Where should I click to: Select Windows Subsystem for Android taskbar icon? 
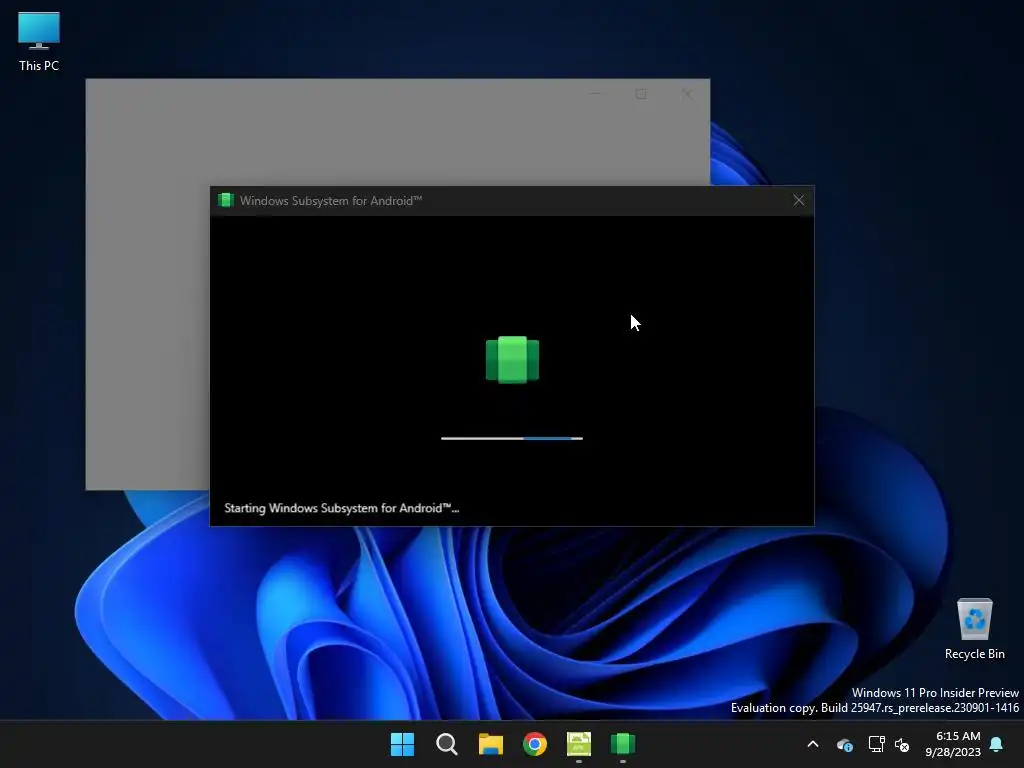tap(623, 744)
